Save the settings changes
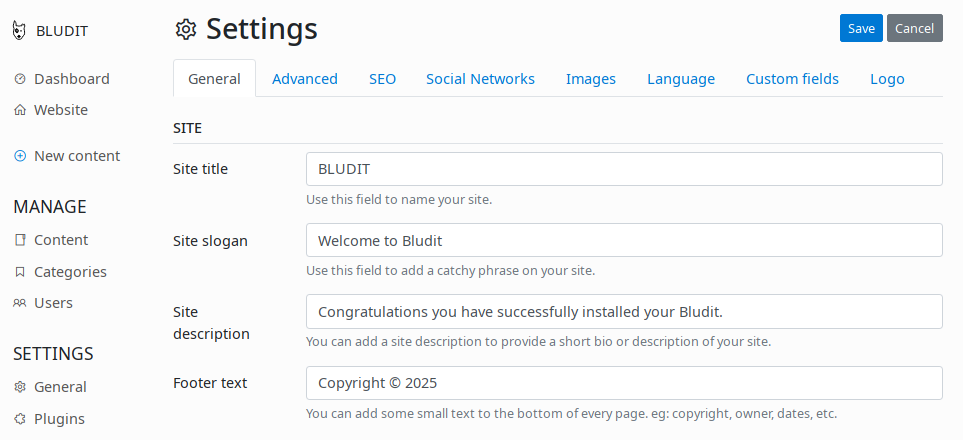The image size is (963, 440). point(861,28)
